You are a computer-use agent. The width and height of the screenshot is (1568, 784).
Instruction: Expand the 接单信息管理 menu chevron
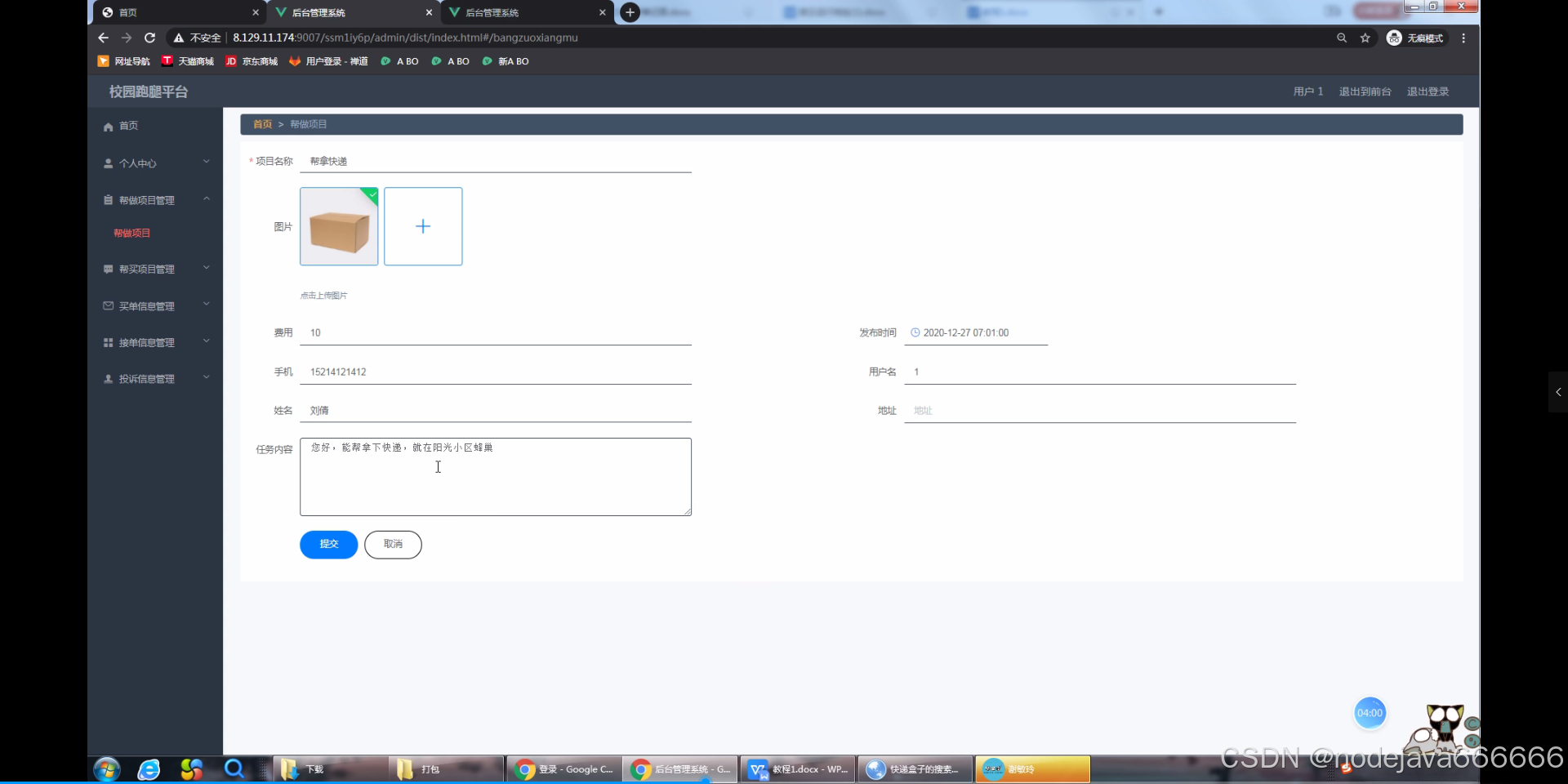(x=207, y=341)
